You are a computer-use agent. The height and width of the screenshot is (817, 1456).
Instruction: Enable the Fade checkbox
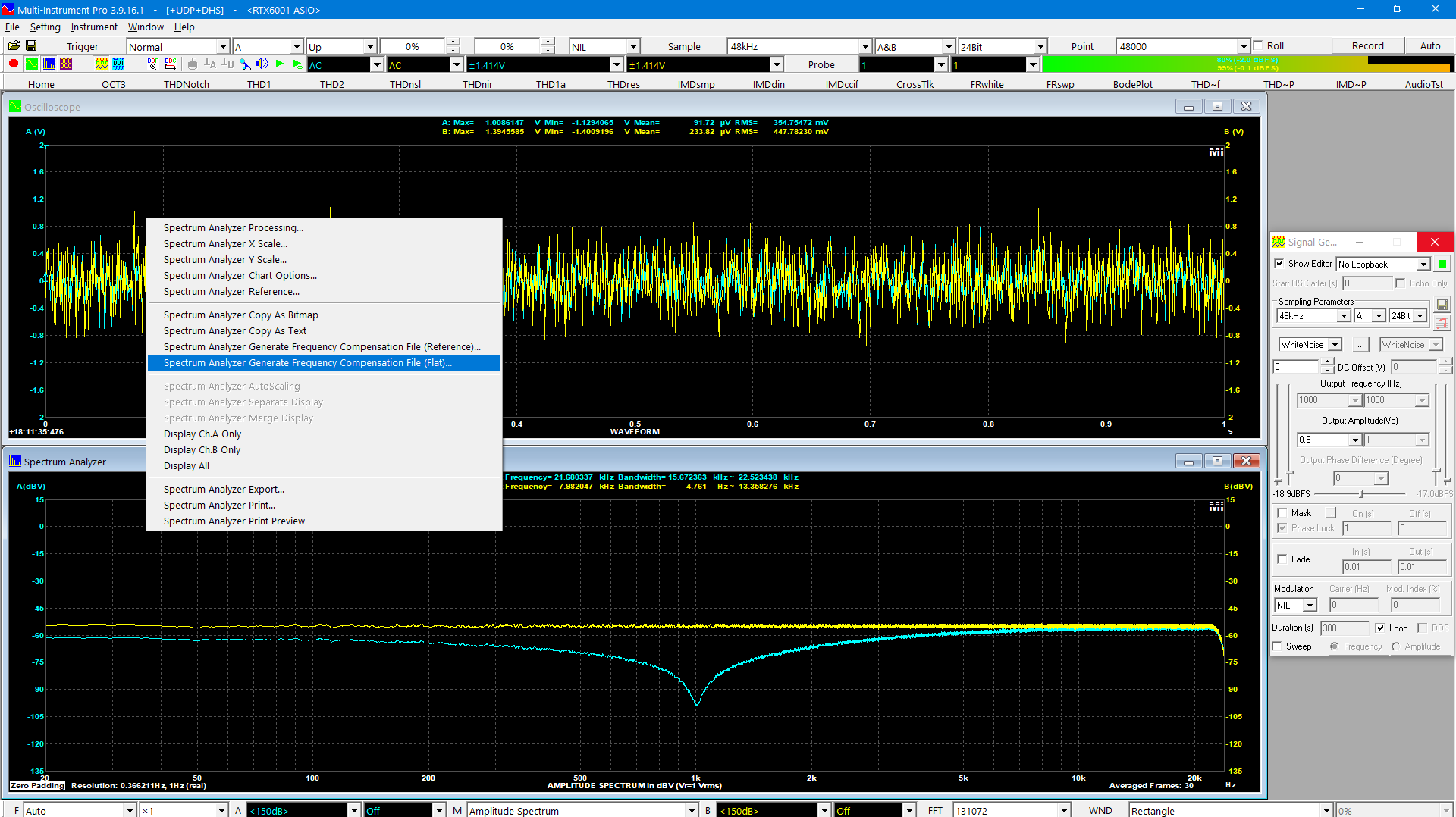tap(1282, 559)
